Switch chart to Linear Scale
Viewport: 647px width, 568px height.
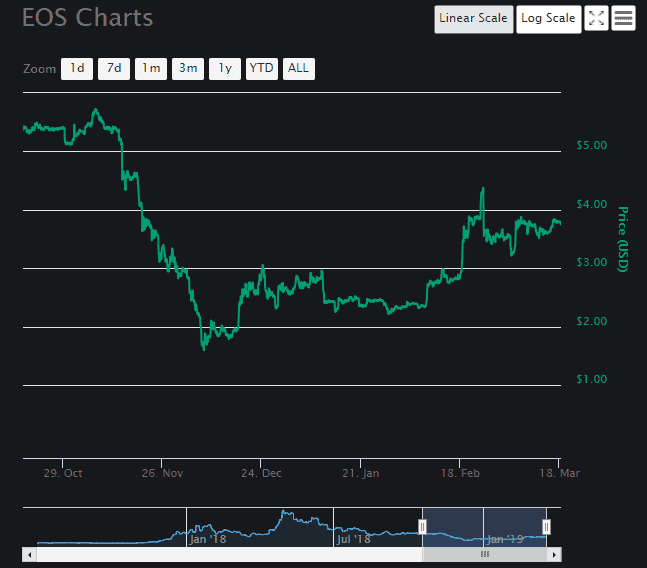474,19
